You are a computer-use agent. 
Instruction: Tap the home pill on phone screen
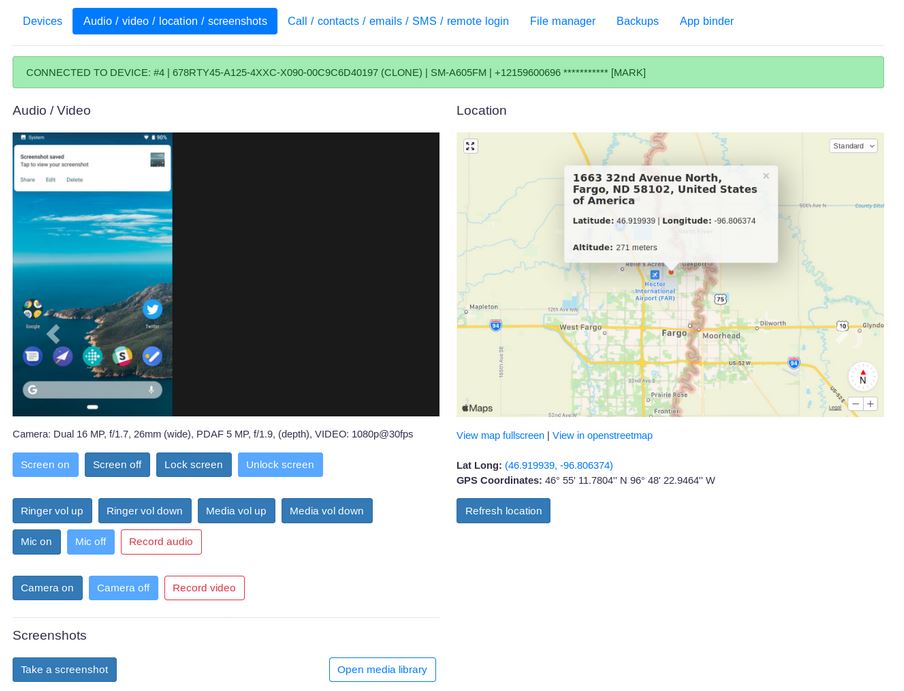tap(92, 407)
